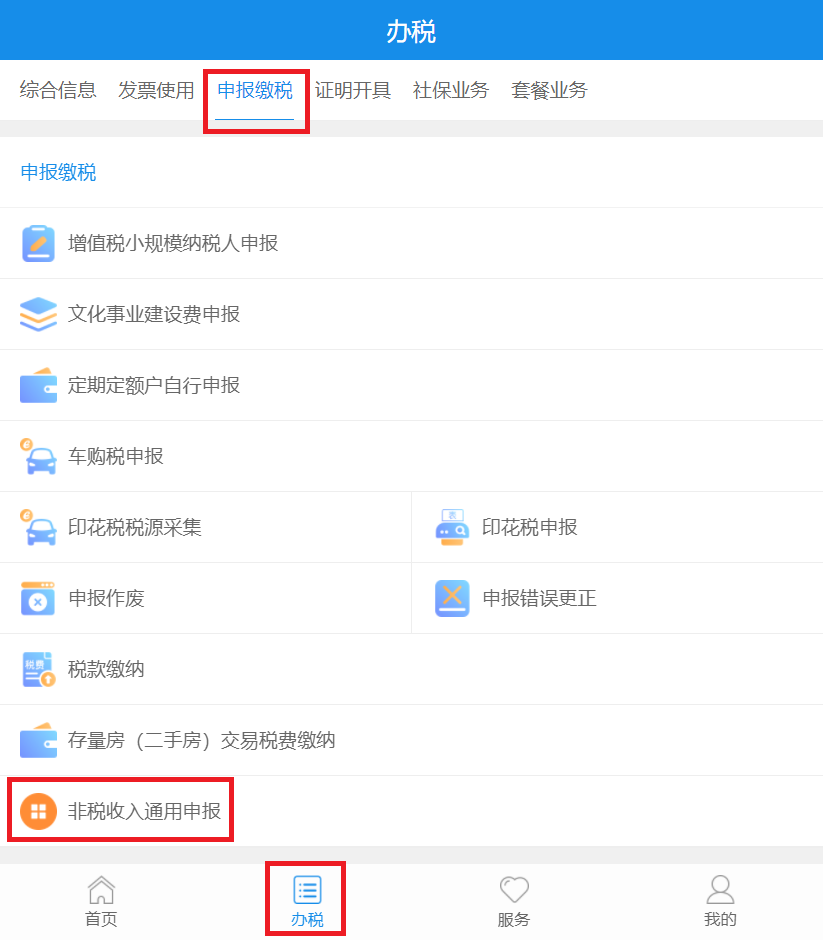823x940 pixels.
Task: Tap 申报作废 text
Action: pyautogui.click(x=106, y=598)
